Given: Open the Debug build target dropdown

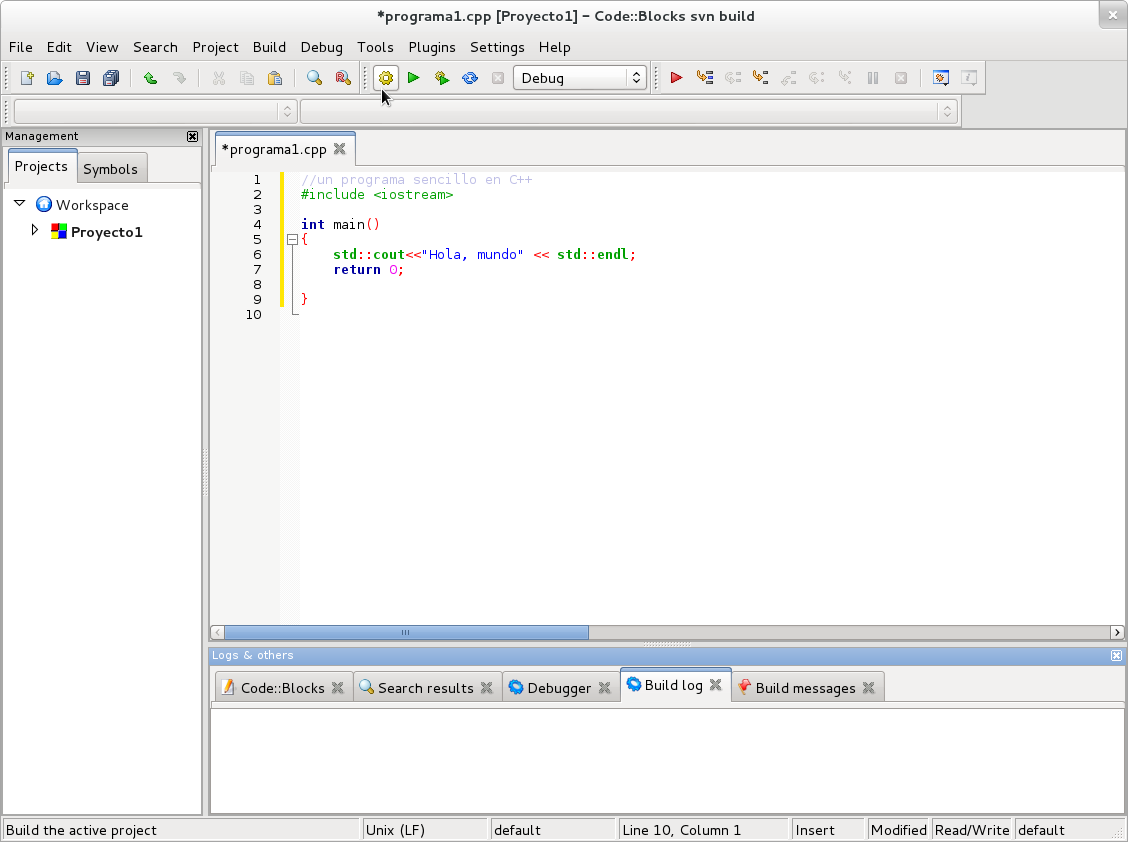Looking at the screenshot, I should (637, 77).
